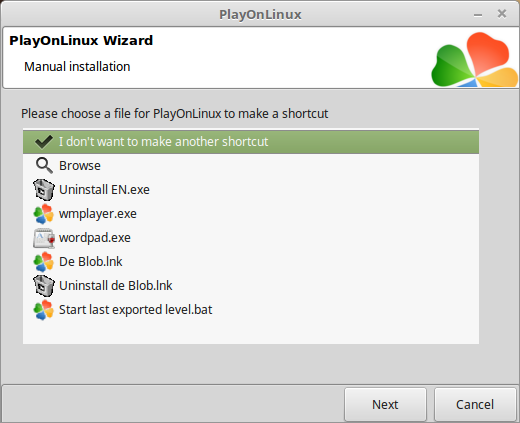Click clover icon beside De Blob.lnk
The width and height of the screenshot is (520, 423).
(44, 262)
